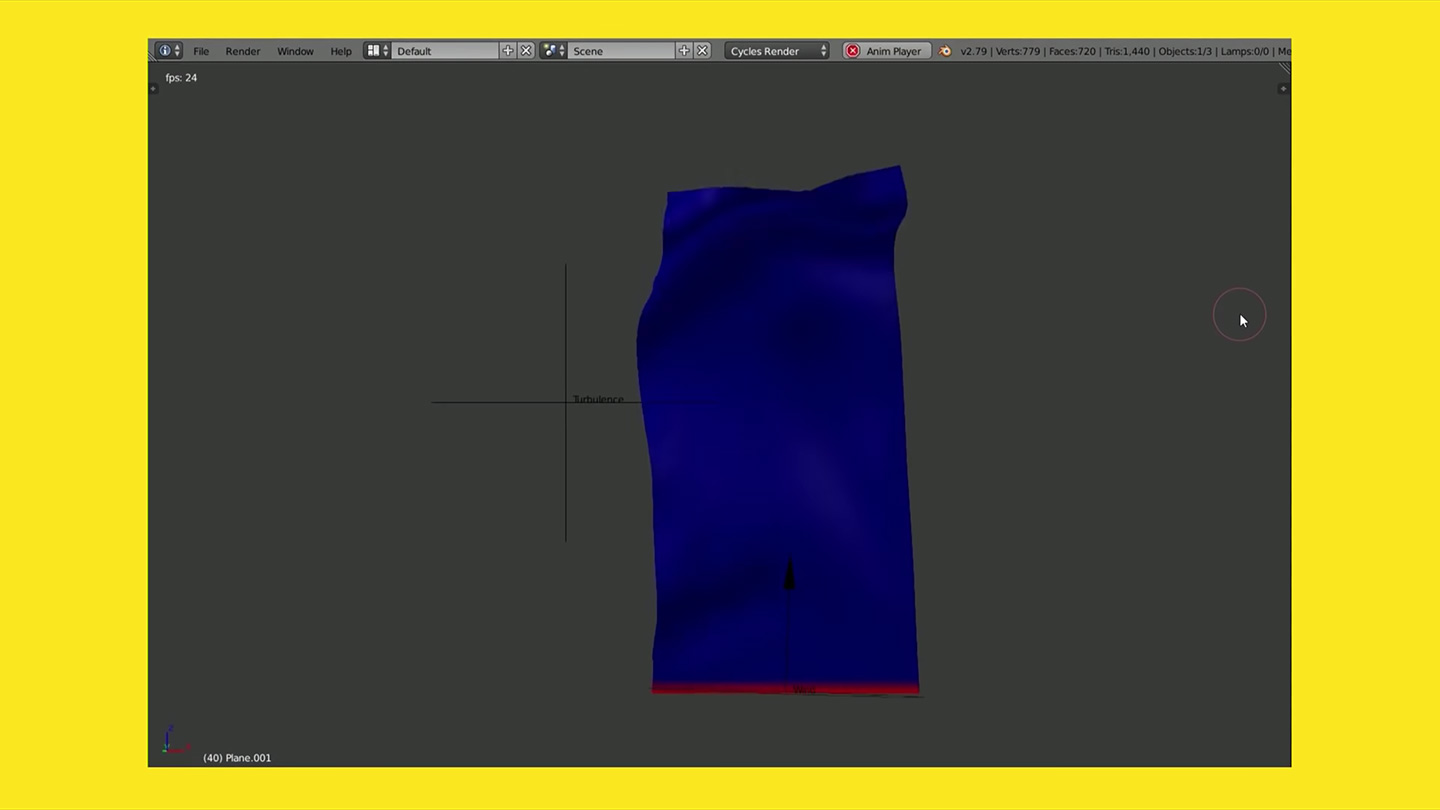Click the Blender logo icon in the header
The width and height of the screenshot is (1440, 810).
[x=945, y=50]
